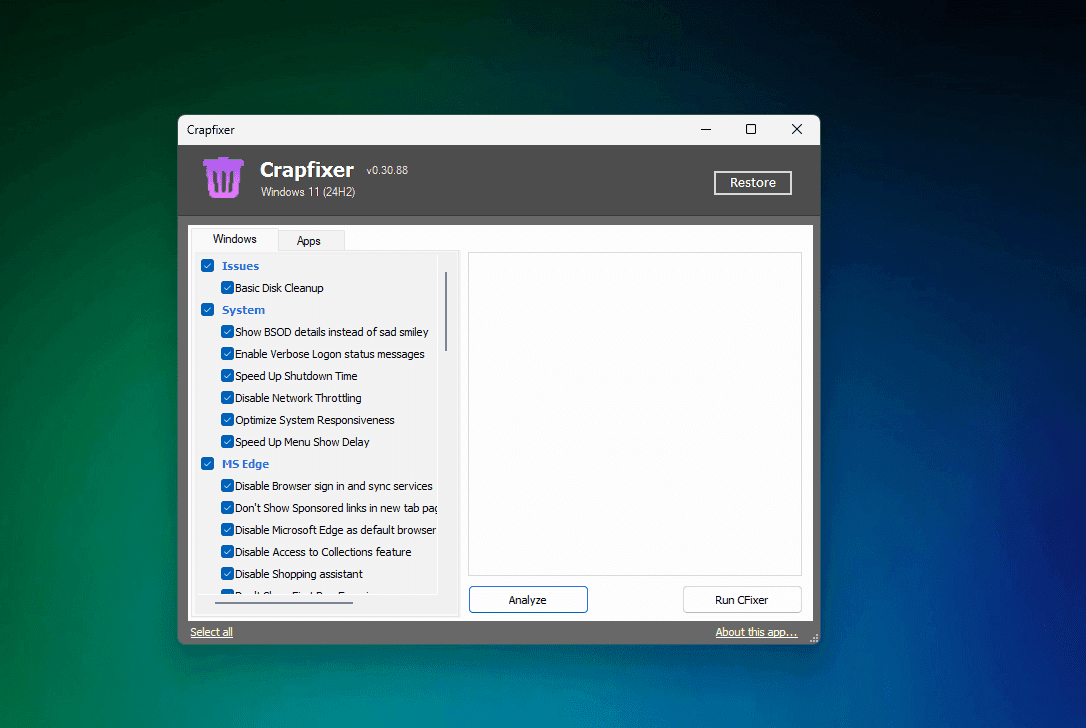The image size is (1086, 728).
Task: Toggle Enable Verbose Logon status messages
Action: click(227, 353)
